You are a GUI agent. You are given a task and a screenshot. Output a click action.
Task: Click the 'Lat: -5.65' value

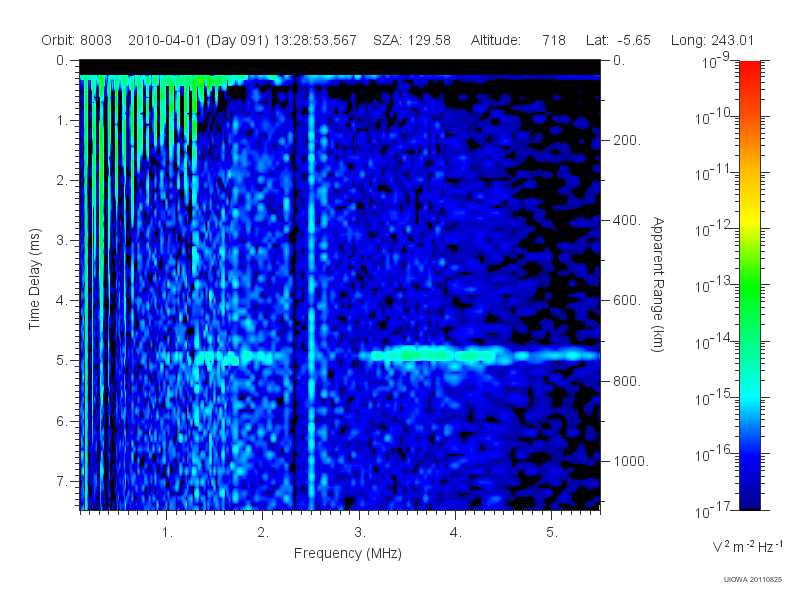coord(618,40)
